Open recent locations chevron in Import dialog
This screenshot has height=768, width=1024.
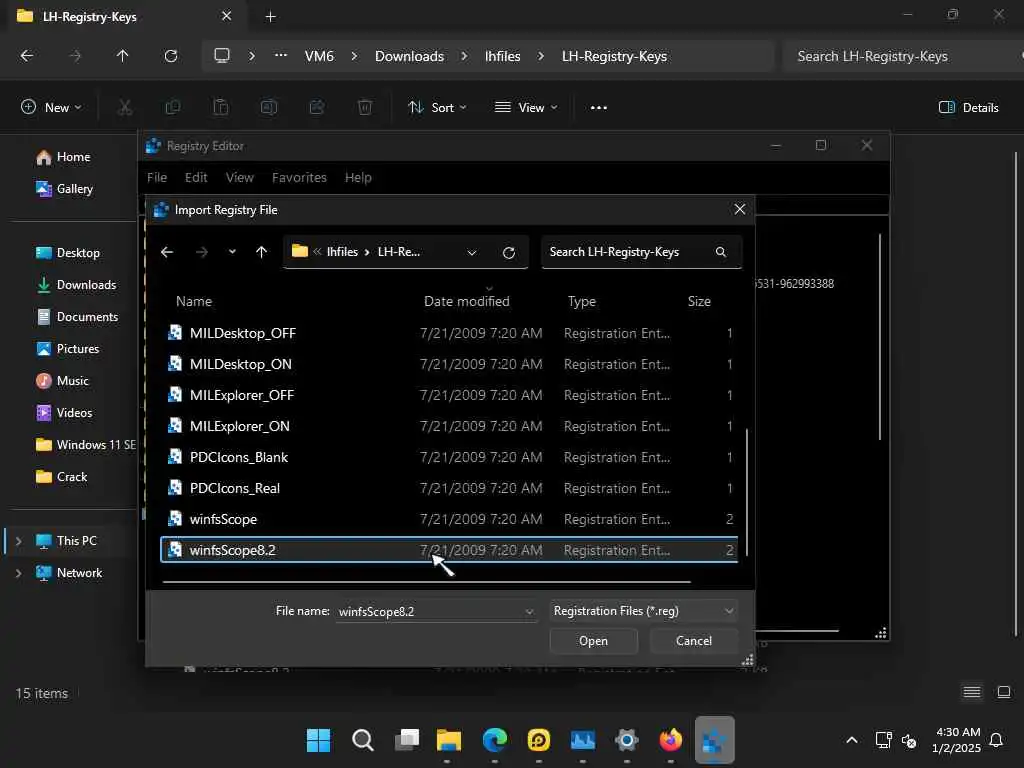coord(232,252)
